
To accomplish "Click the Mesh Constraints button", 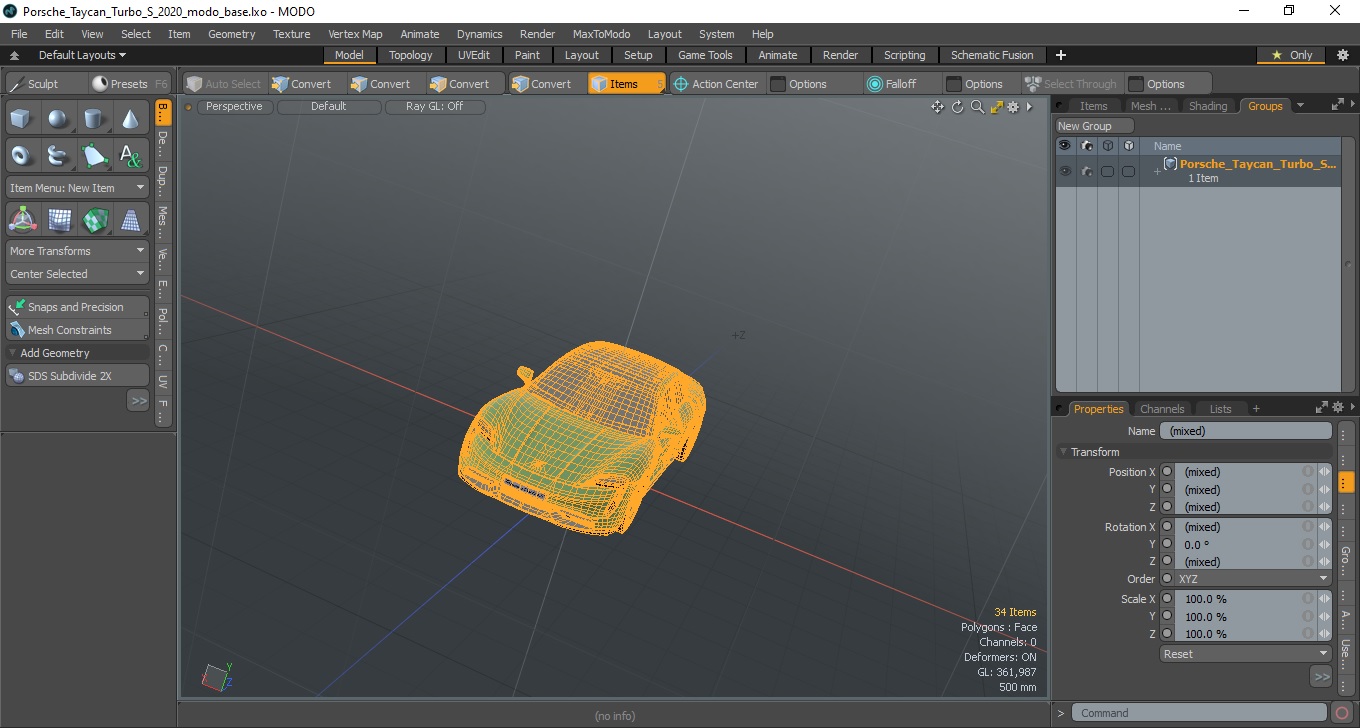I will pos(78,330).
